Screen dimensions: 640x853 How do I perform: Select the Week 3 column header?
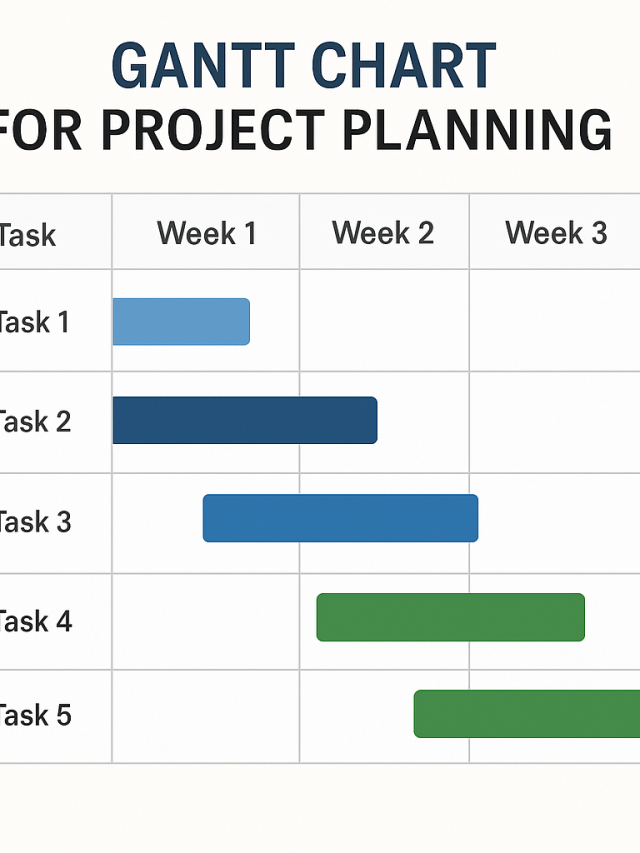(556, 234)
